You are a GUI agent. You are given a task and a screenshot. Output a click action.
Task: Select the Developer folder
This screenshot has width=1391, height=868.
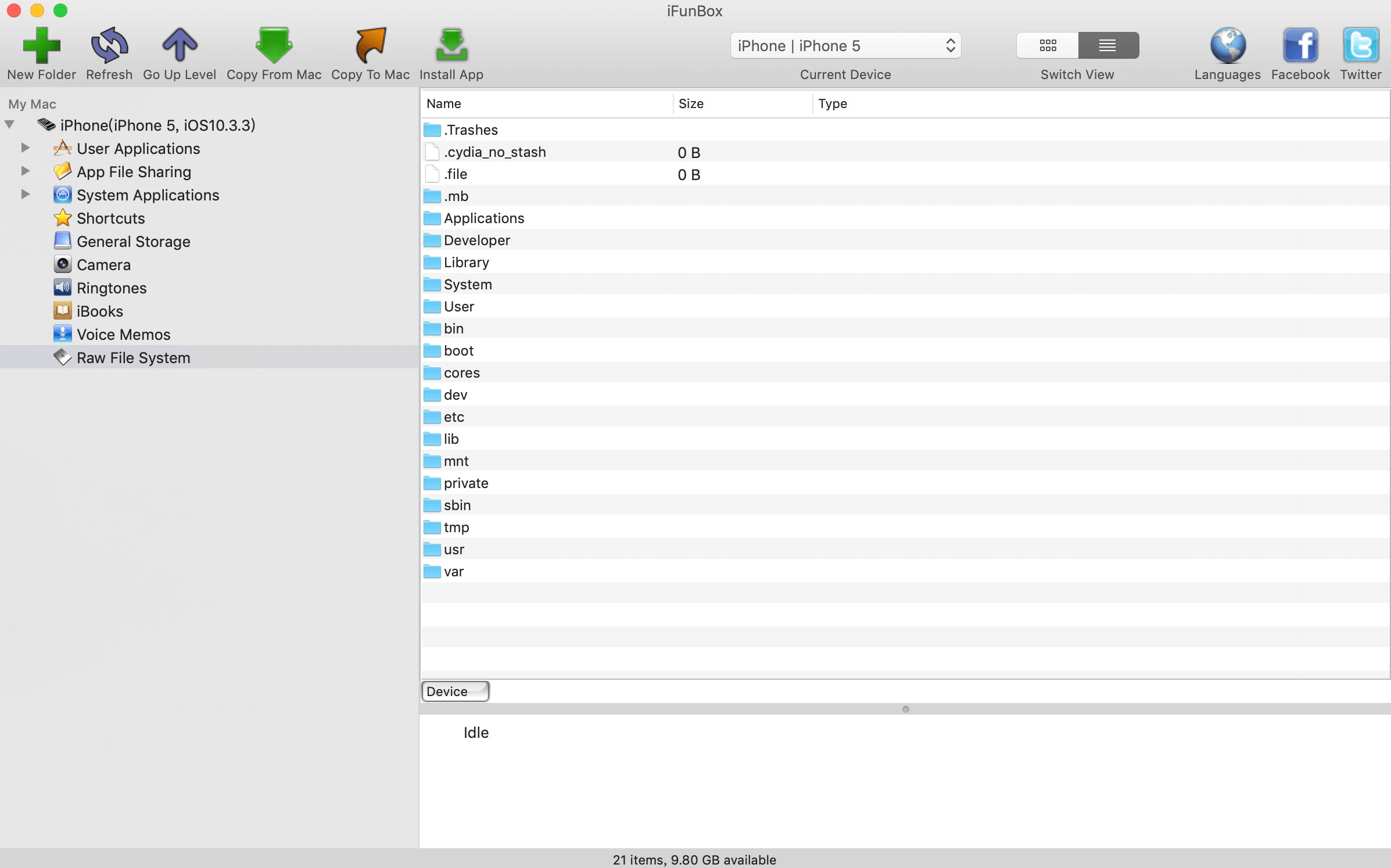pos(905,240)
